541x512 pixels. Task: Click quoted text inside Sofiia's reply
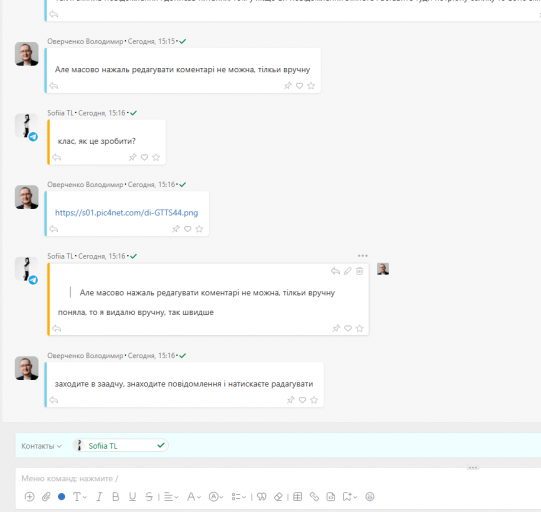[x=207, y=293]
